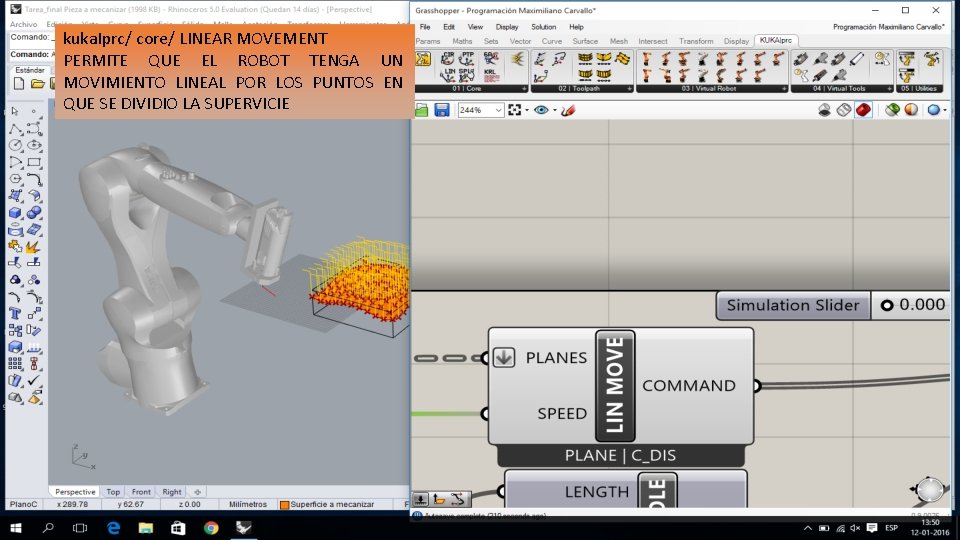The image size is (960, 540).
Task: Add viewport tab with plus button
Action: pos(198,492)
